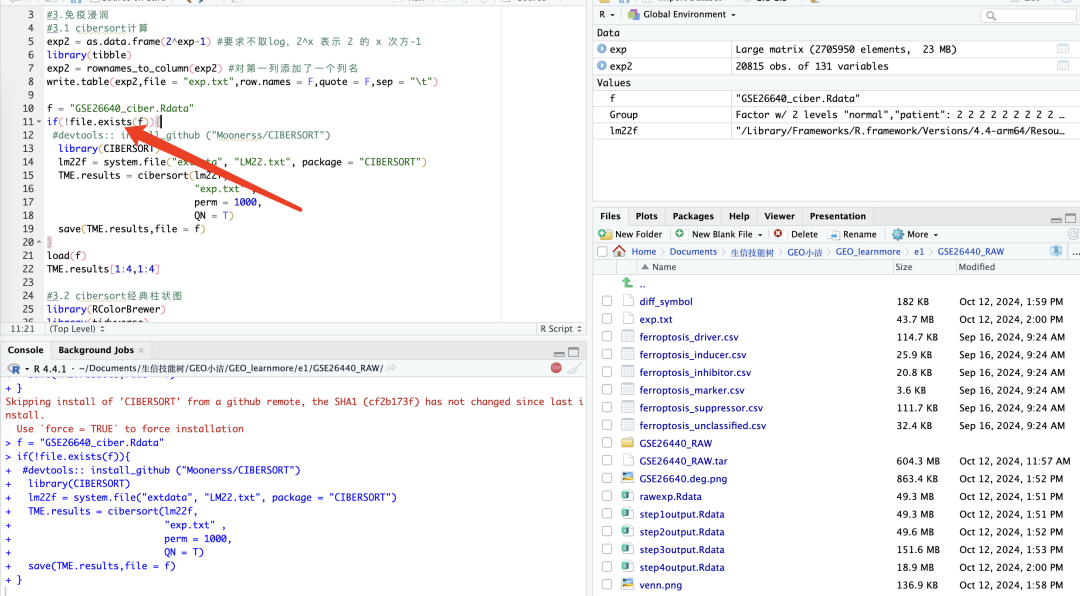Click the More gear icon
1080x596 pixels.
click(897, 234)
